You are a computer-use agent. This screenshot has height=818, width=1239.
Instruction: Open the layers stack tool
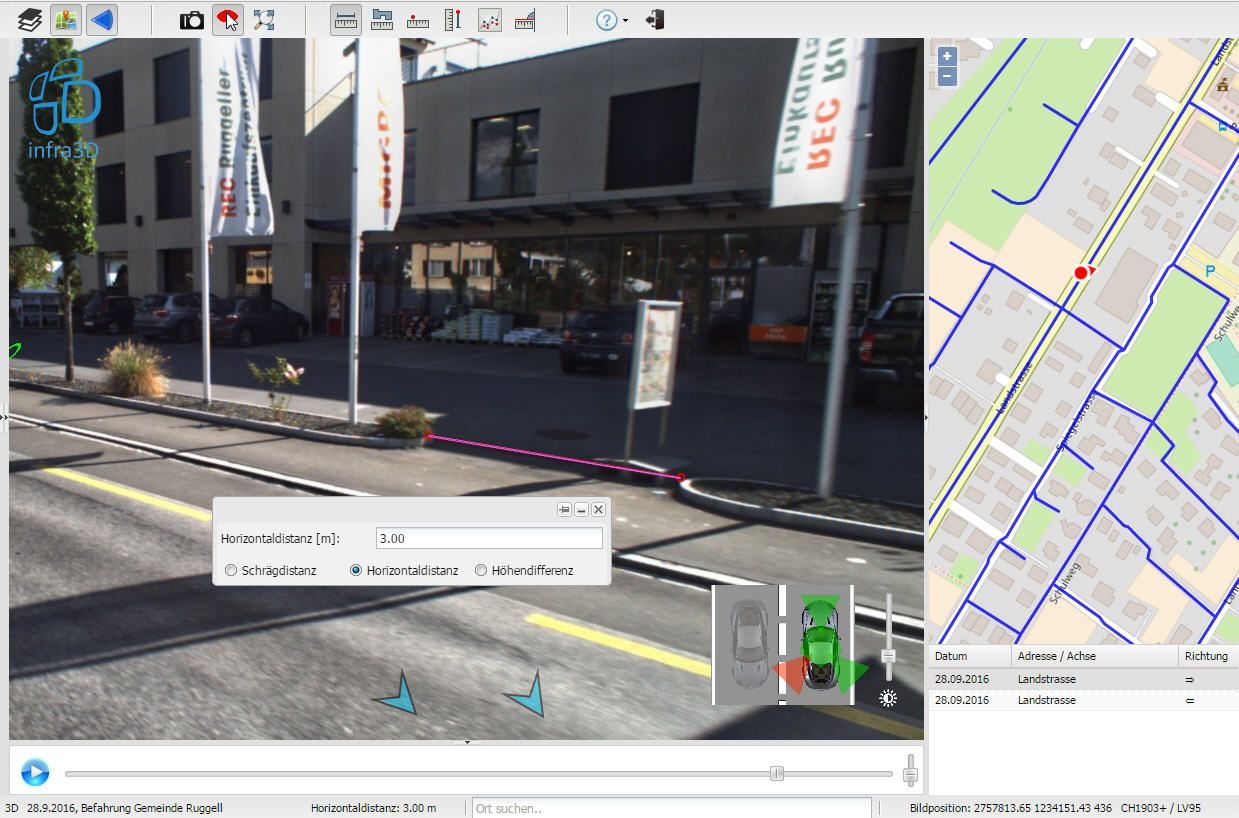(30, 20)
